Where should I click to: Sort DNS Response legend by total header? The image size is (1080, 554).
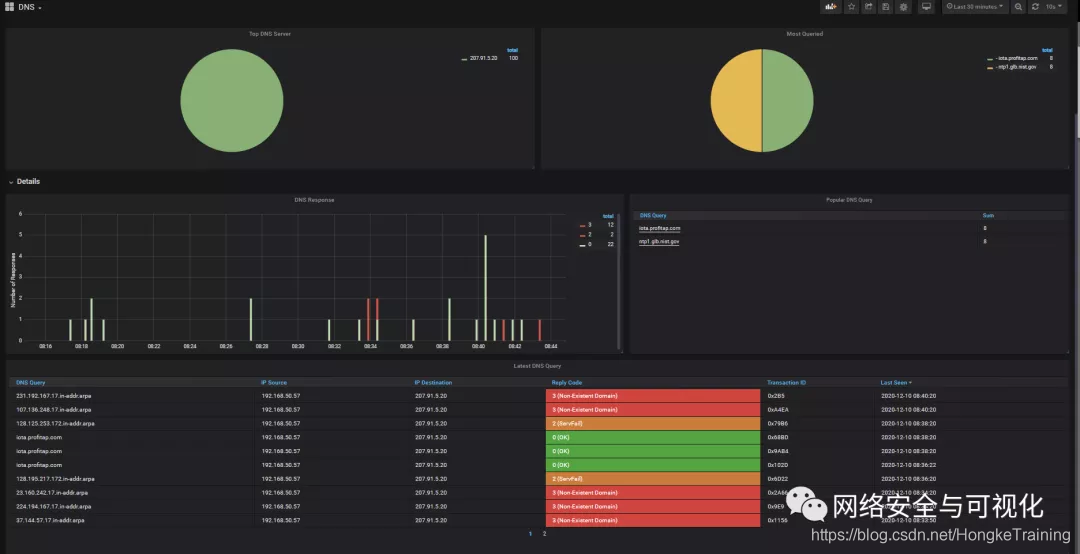(608, 216)
